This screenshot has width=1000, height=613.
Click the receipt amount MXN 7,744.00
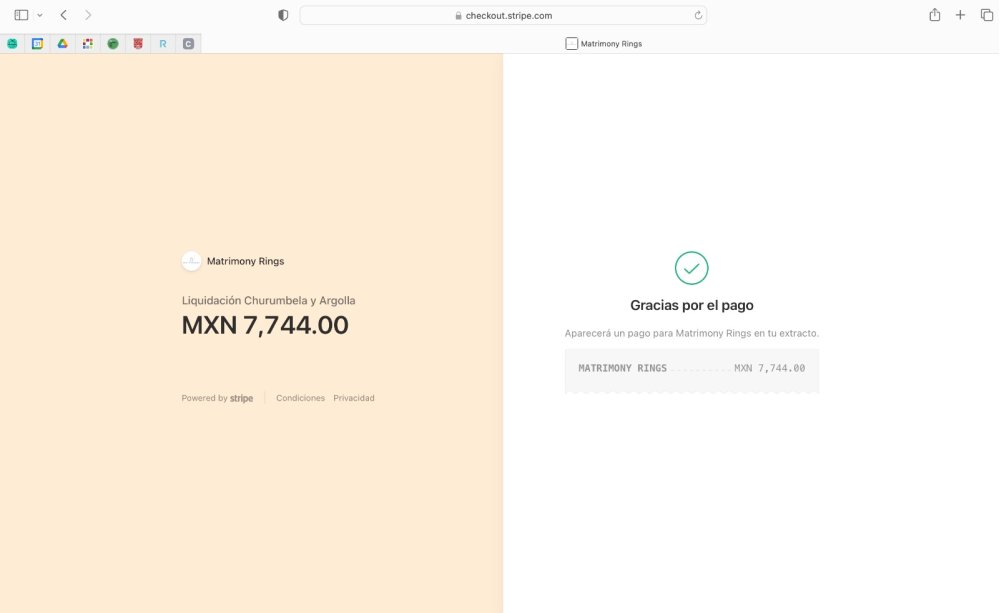770,368
